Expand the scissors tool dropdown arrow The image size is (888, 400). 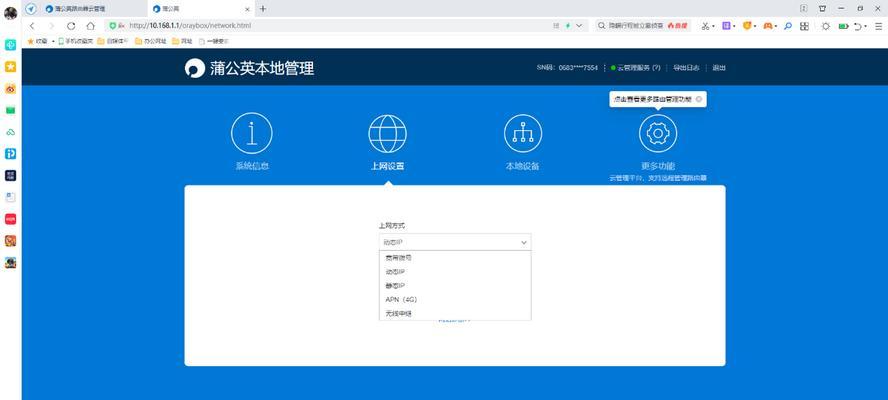pos(714,27)
